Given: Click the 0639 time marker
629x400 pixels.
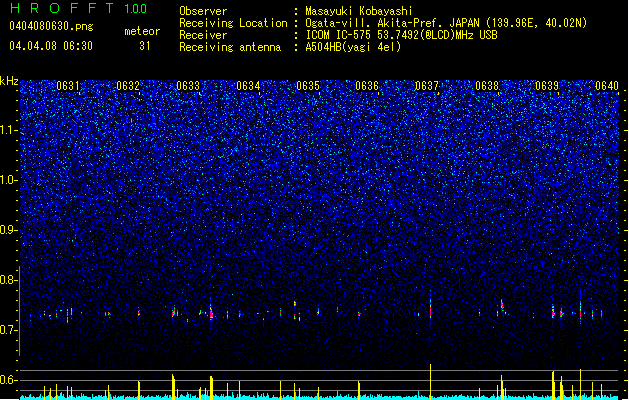Looking at the screenshot, I should tap(547, 86).
